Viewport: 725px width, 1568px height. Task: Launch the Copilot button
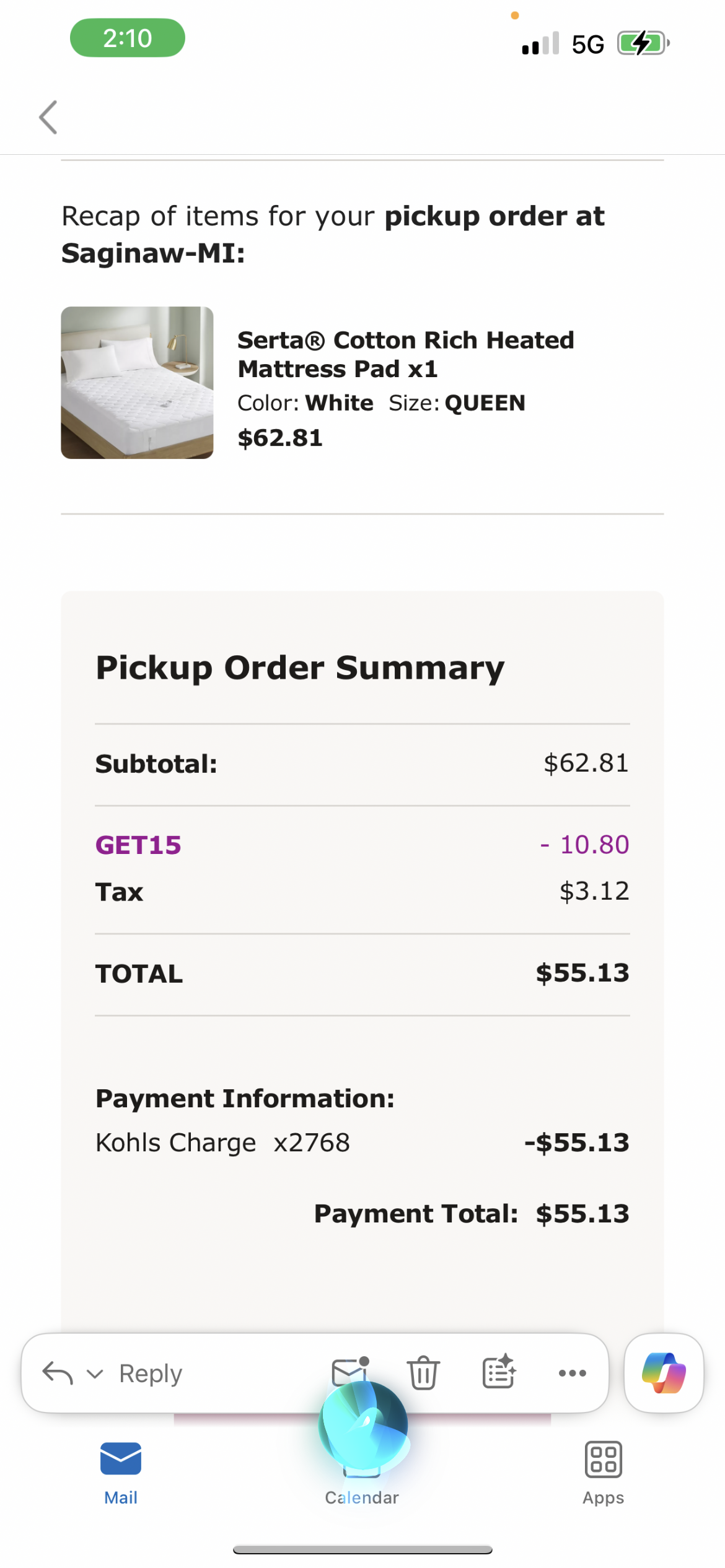pos(664,1373)
